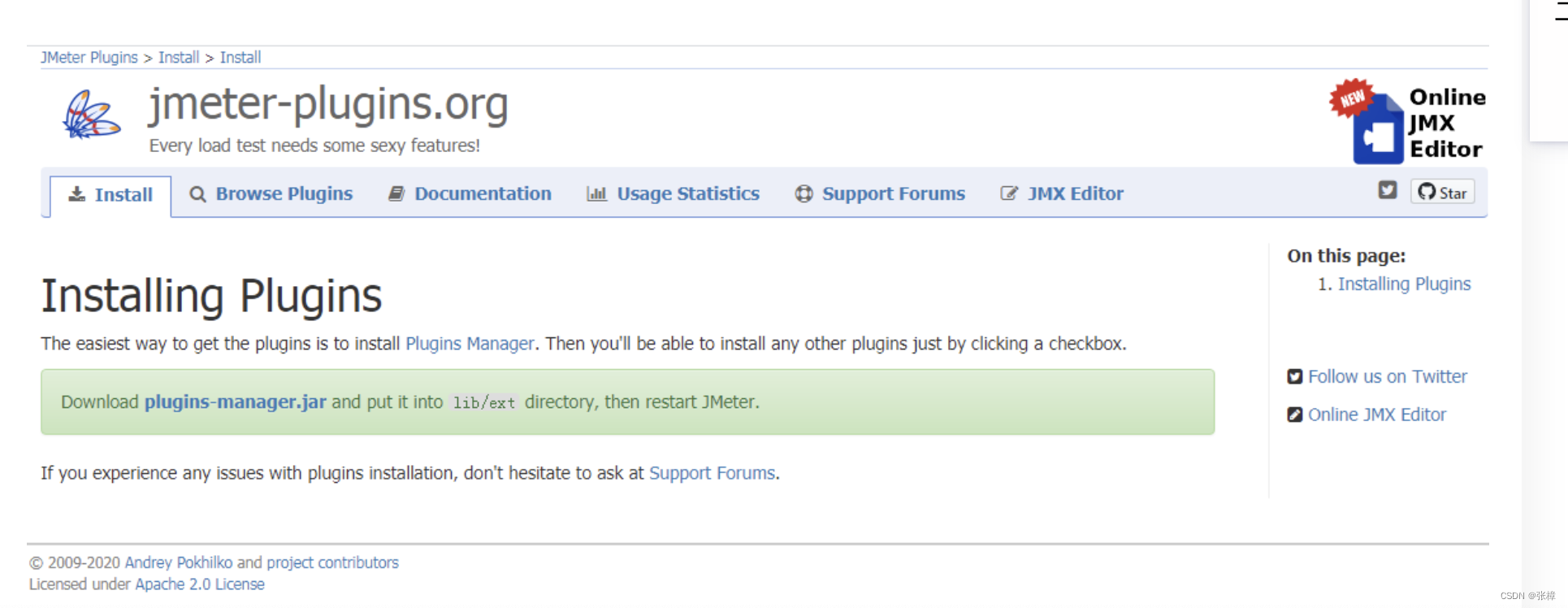The height and width of the screenshot is (608, 1568).
Task: Click the download icon on Install tab
Action: pyautogui.click(x=77, y=194)
